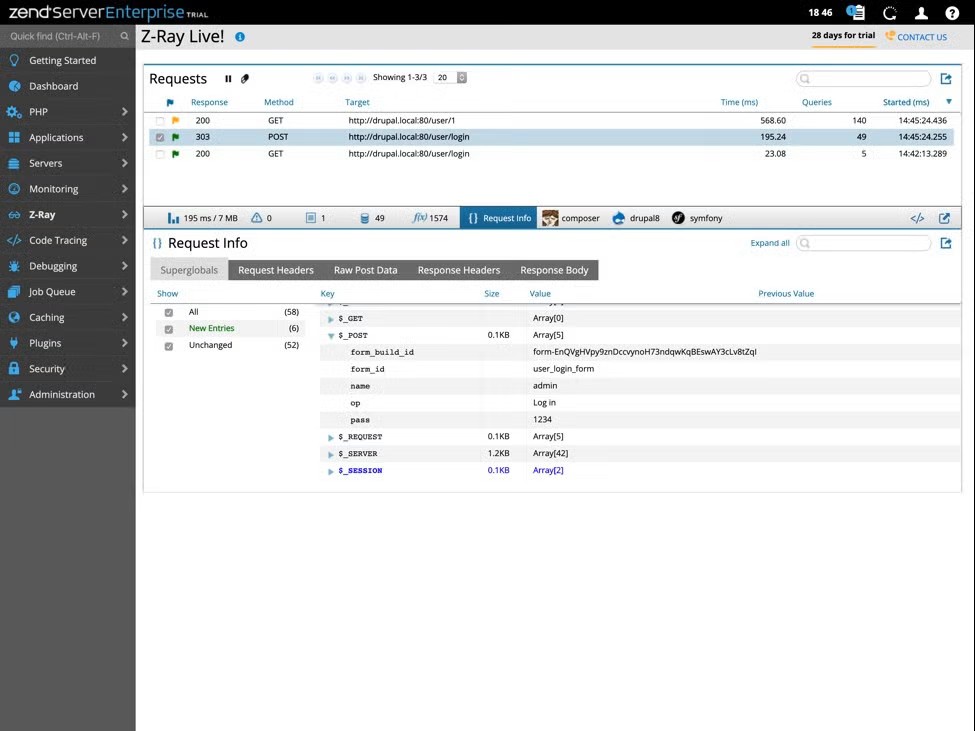
Task: Open the monitor events panel showing 1
Action: [316, 218]
